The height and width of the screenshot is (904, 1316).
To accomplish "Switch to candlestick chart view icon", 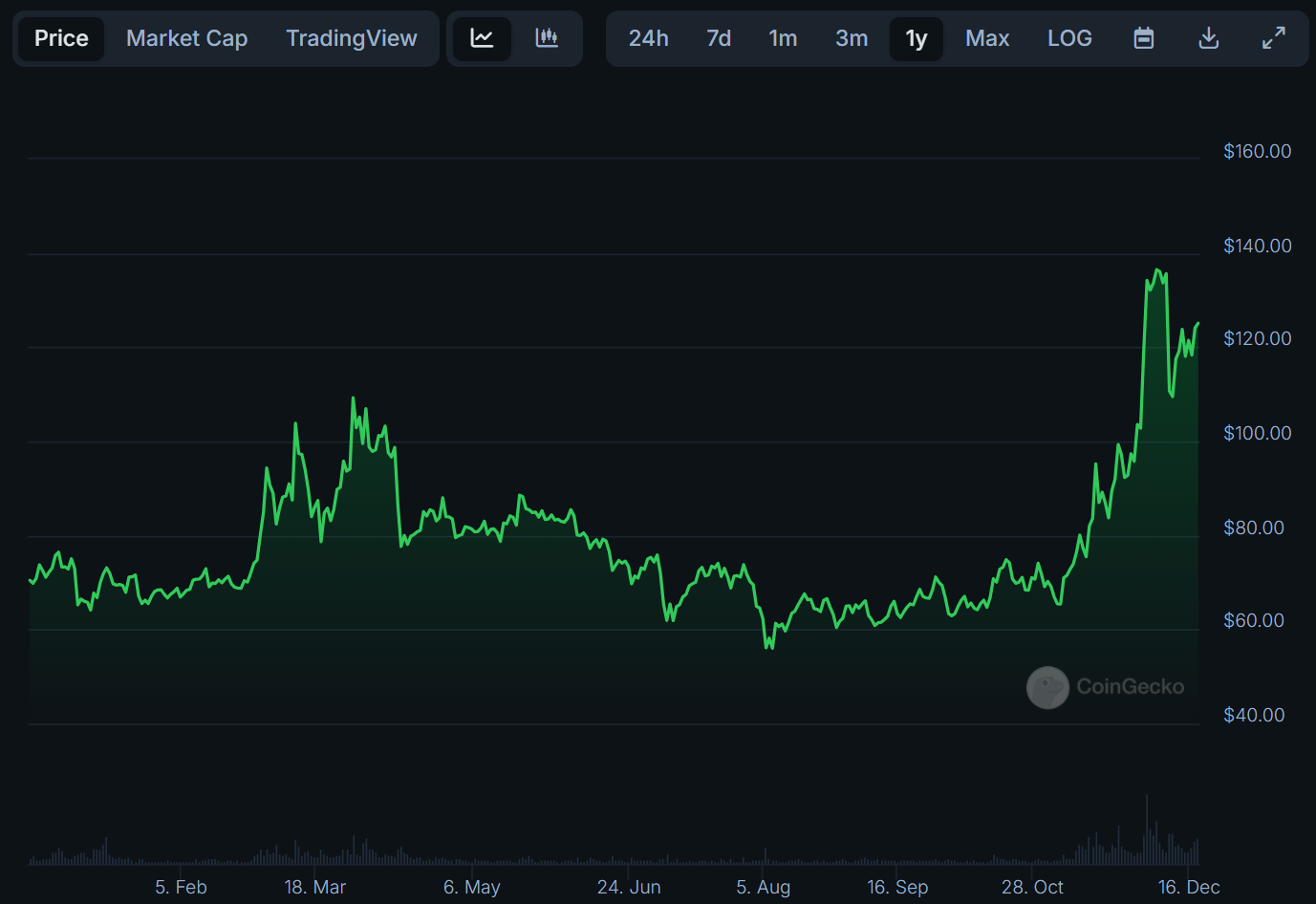I will (x=547, y=38).
